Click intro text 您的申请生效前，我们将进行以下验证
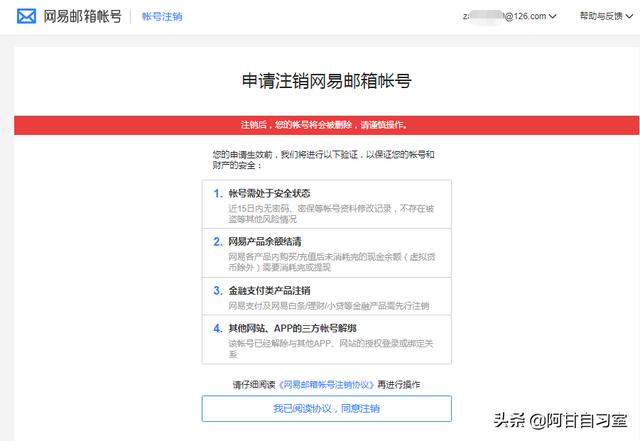 point(285,155)
